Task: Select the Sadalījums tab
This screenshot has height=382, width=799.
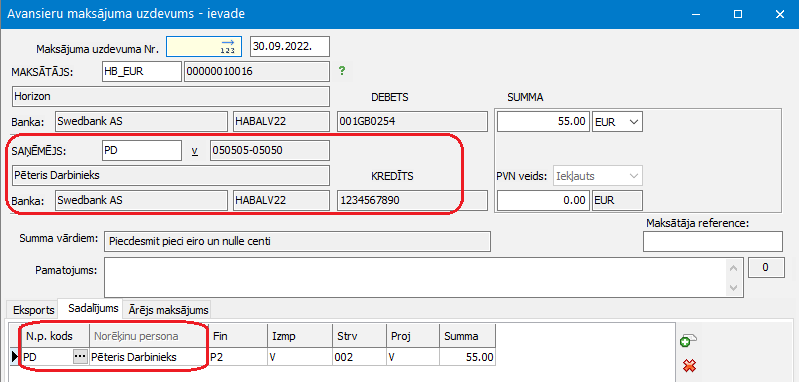Action: click(x=90, y=309)
